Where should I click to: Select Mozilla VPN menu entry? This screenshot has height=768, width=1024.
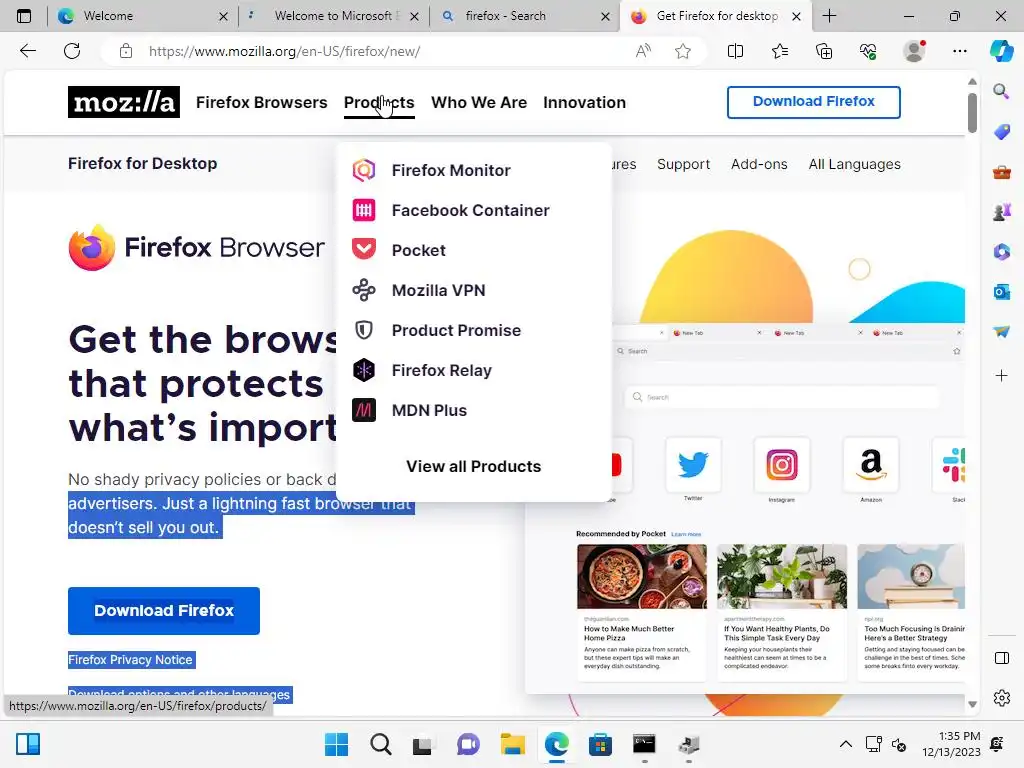pyautogui.click(x=439, y=290)
